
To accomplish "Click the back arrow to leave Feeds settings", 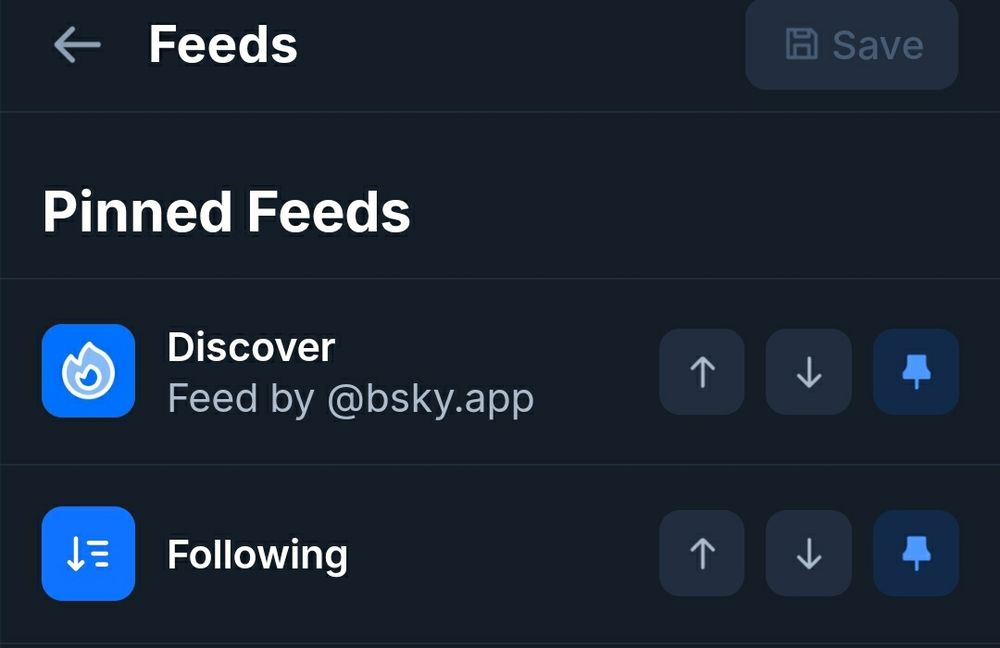I will (x=76, y=44).
